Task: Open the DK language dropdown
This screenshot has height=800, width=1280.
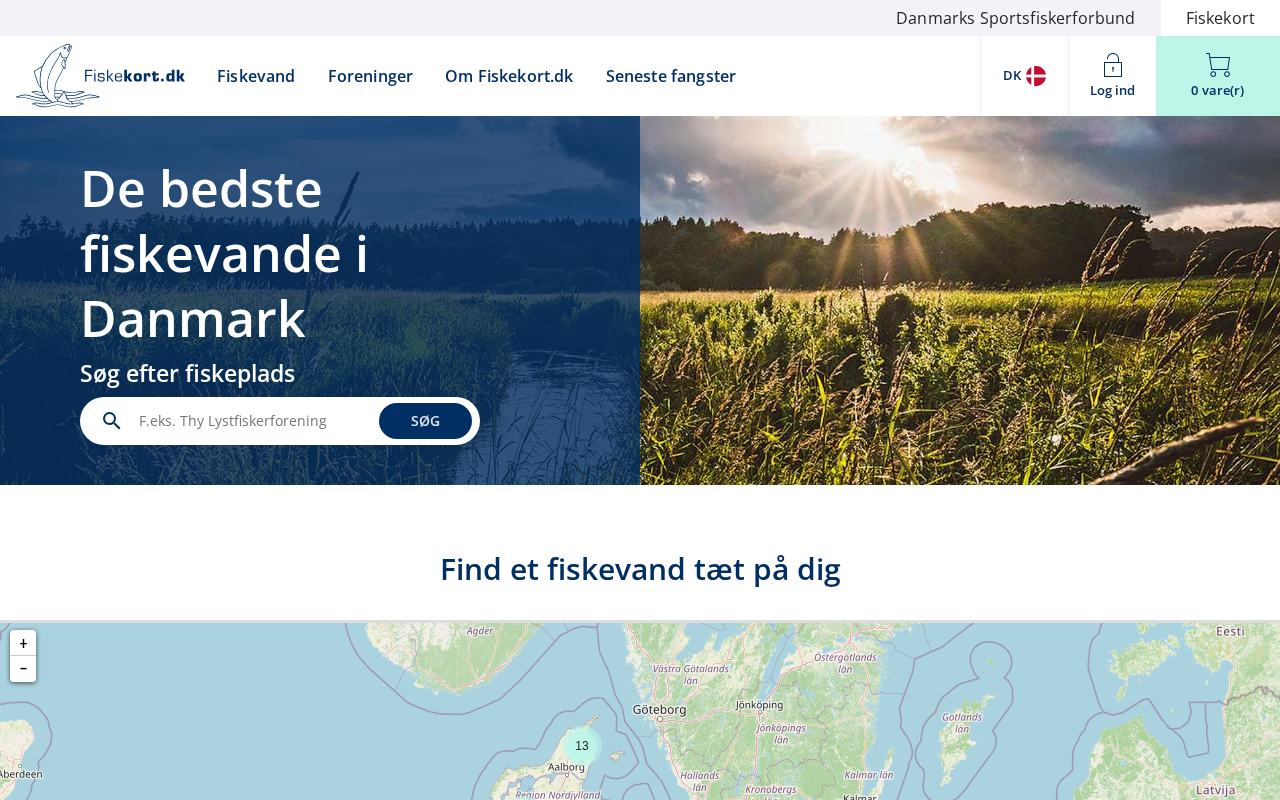Action: 1024,76
